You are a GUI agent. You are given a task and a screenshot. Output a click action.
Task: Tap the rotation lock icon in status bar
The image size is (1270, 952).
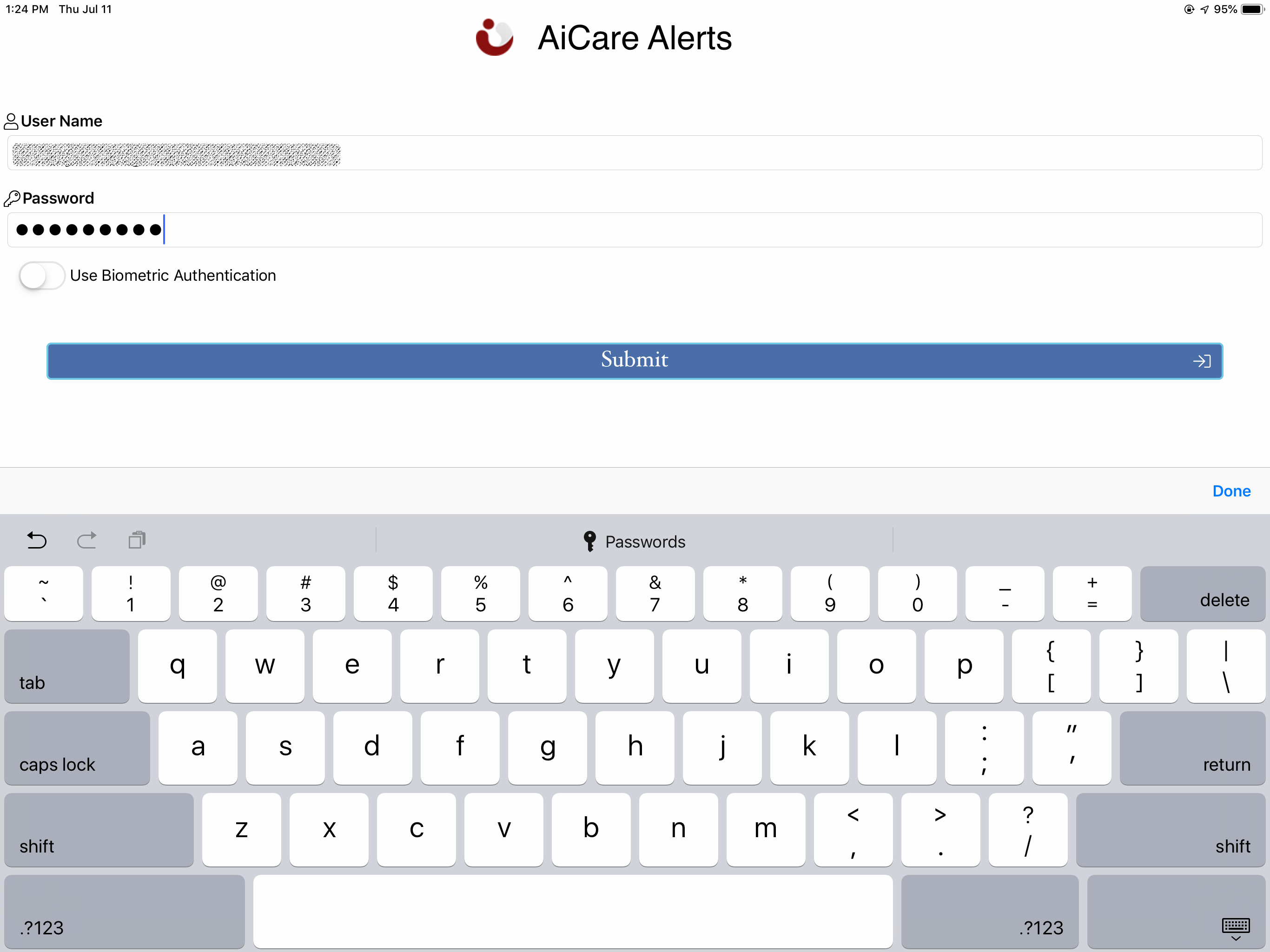1189,9
